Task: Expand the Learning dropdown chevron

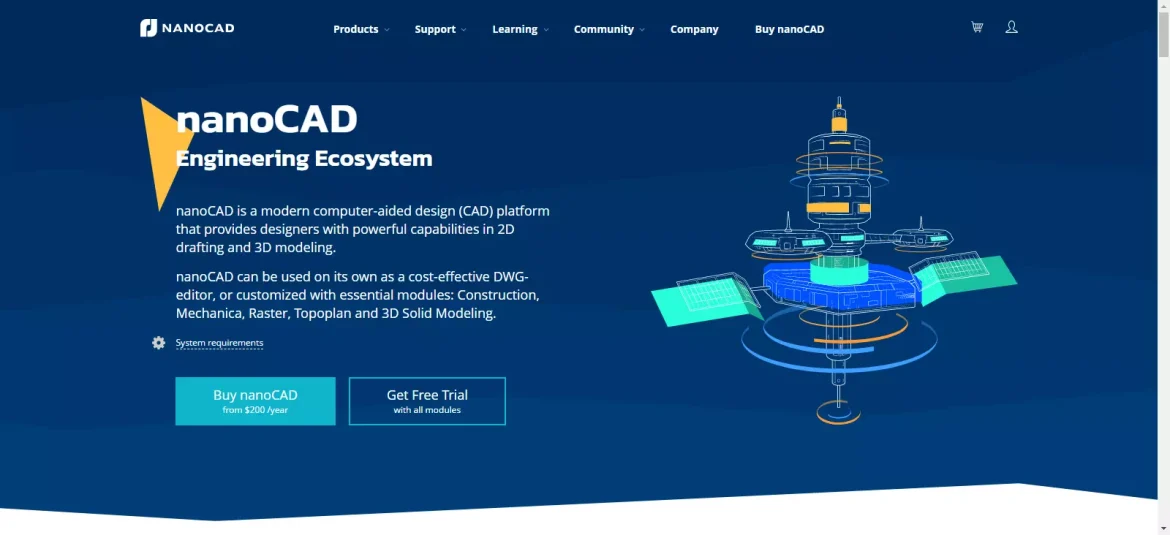Action: (546, 30)
